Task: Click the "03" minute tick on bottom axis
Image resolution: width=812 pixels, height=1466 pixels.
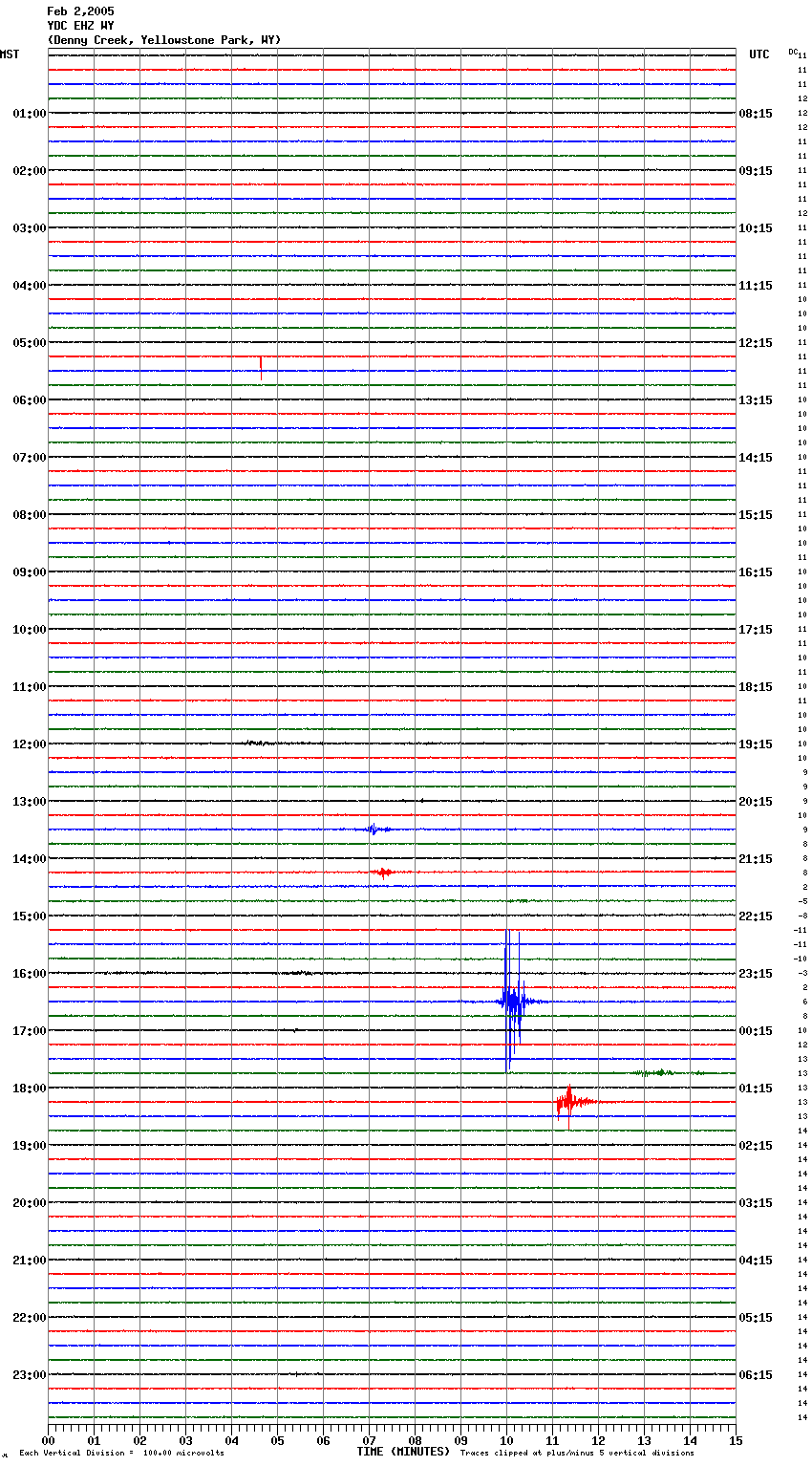Action: pos(185,1440)
